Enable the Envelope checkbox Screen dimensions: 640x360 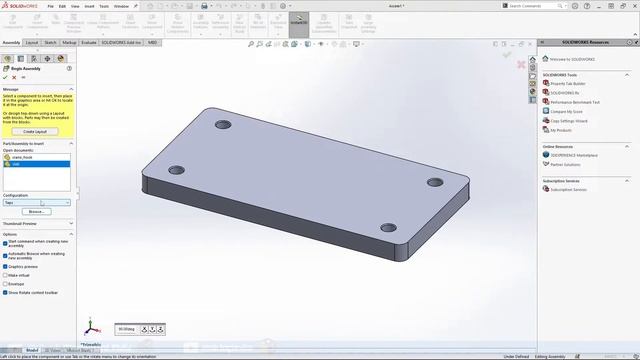tap(5, 284)
